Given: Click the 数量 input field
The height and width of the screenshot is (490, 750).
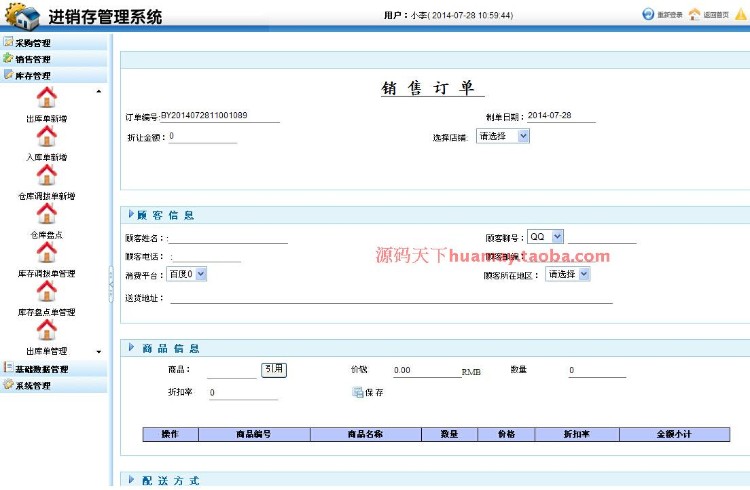Looking at the screenshot, I should click(x=597, y=371).
